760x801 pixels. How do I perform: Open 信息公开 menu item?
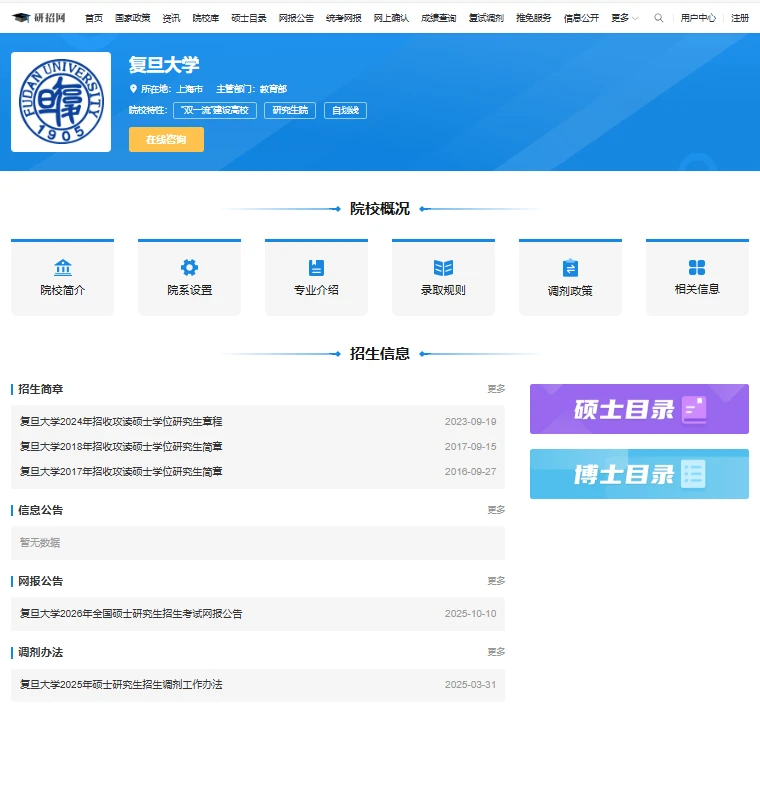(x=581, y=18)
